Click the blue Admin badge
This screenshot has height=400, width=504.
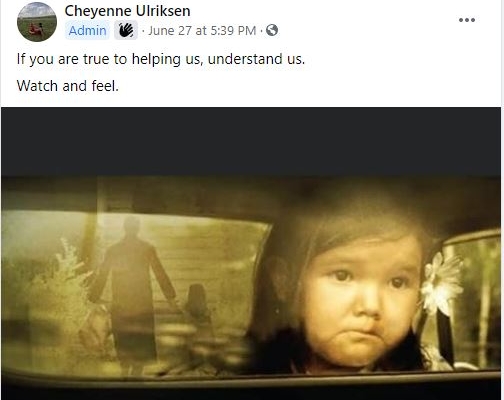pyautogui.click(x=87, y=30)
